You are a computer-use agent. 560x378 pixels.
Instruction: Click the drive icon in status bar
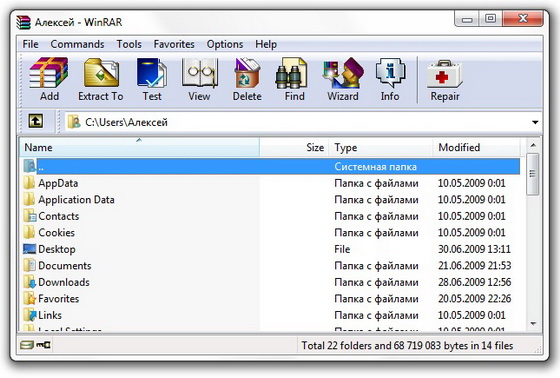27,345
